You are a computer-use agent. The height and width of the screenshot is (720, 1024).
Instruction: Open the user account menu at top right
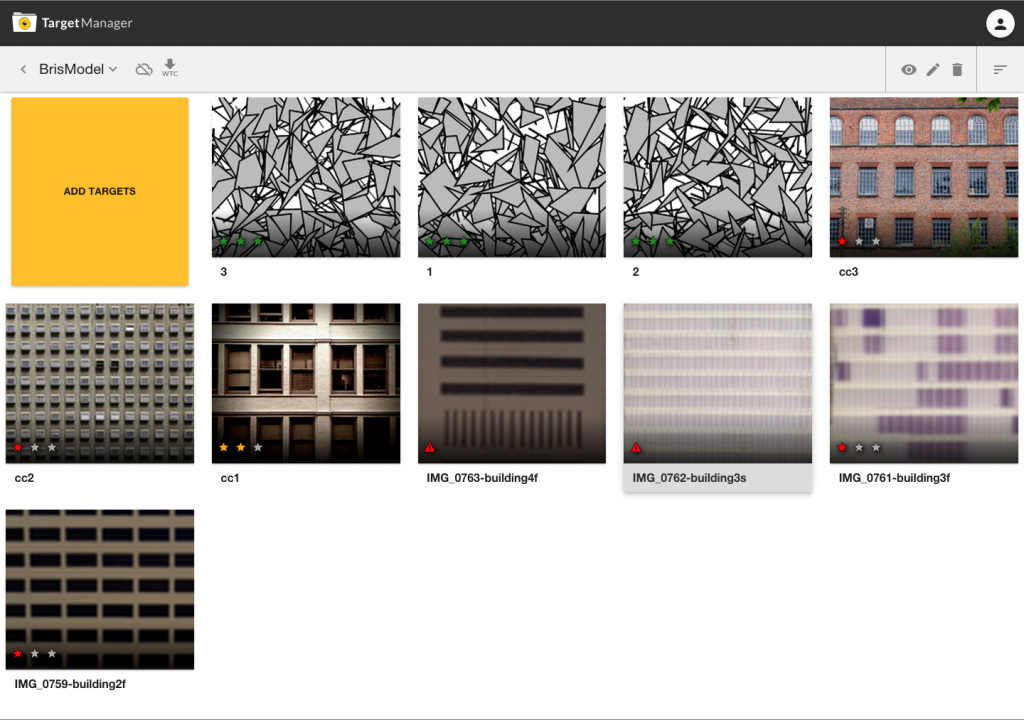click(1001, 23)
